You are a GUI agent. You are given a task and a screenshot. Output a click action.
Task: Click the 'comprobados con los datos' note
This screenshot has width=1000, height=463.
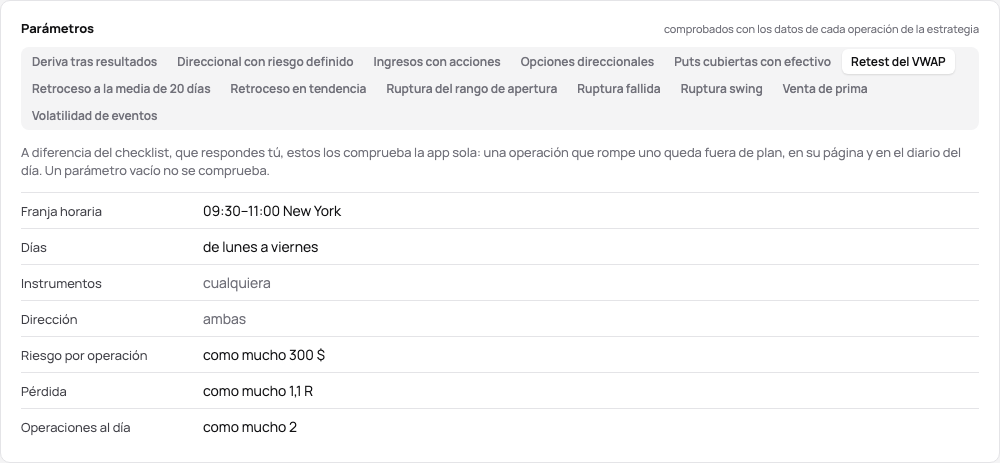[x=821, y=29]
